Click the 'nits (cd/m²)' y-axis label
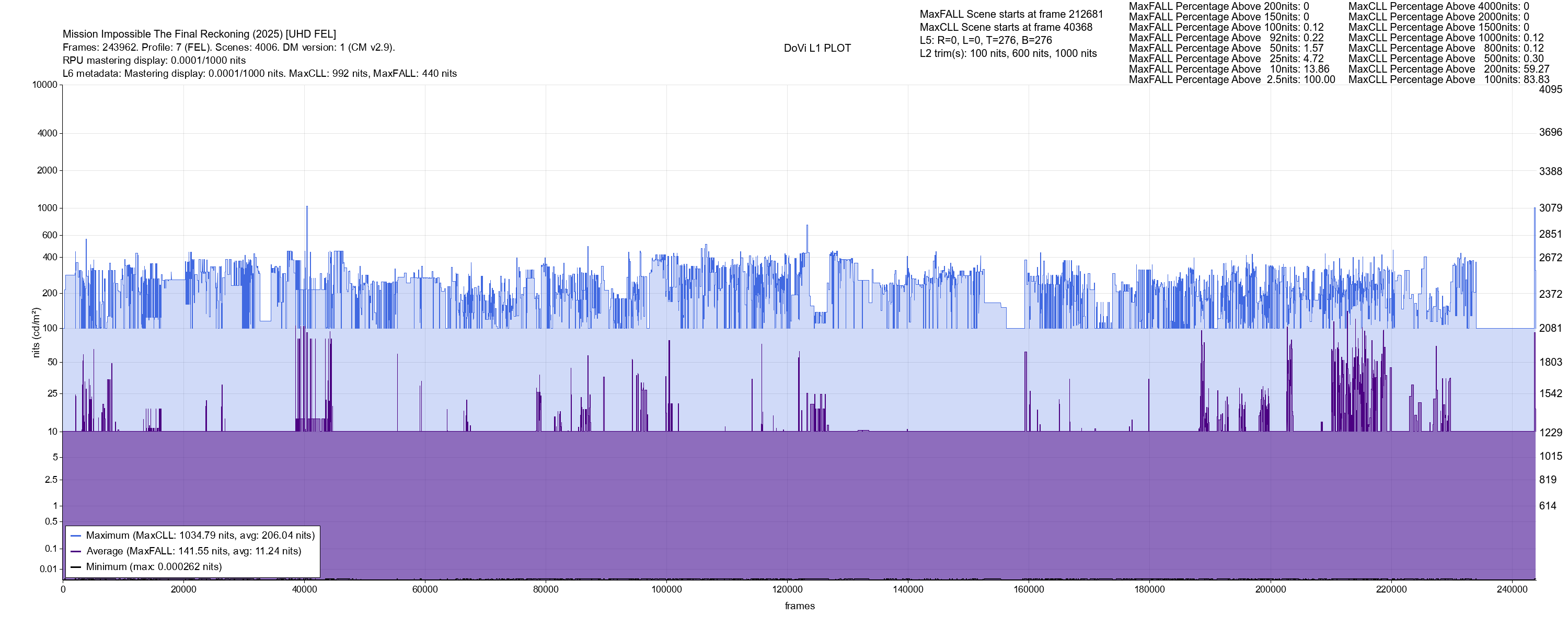 (x=36, y=332)
